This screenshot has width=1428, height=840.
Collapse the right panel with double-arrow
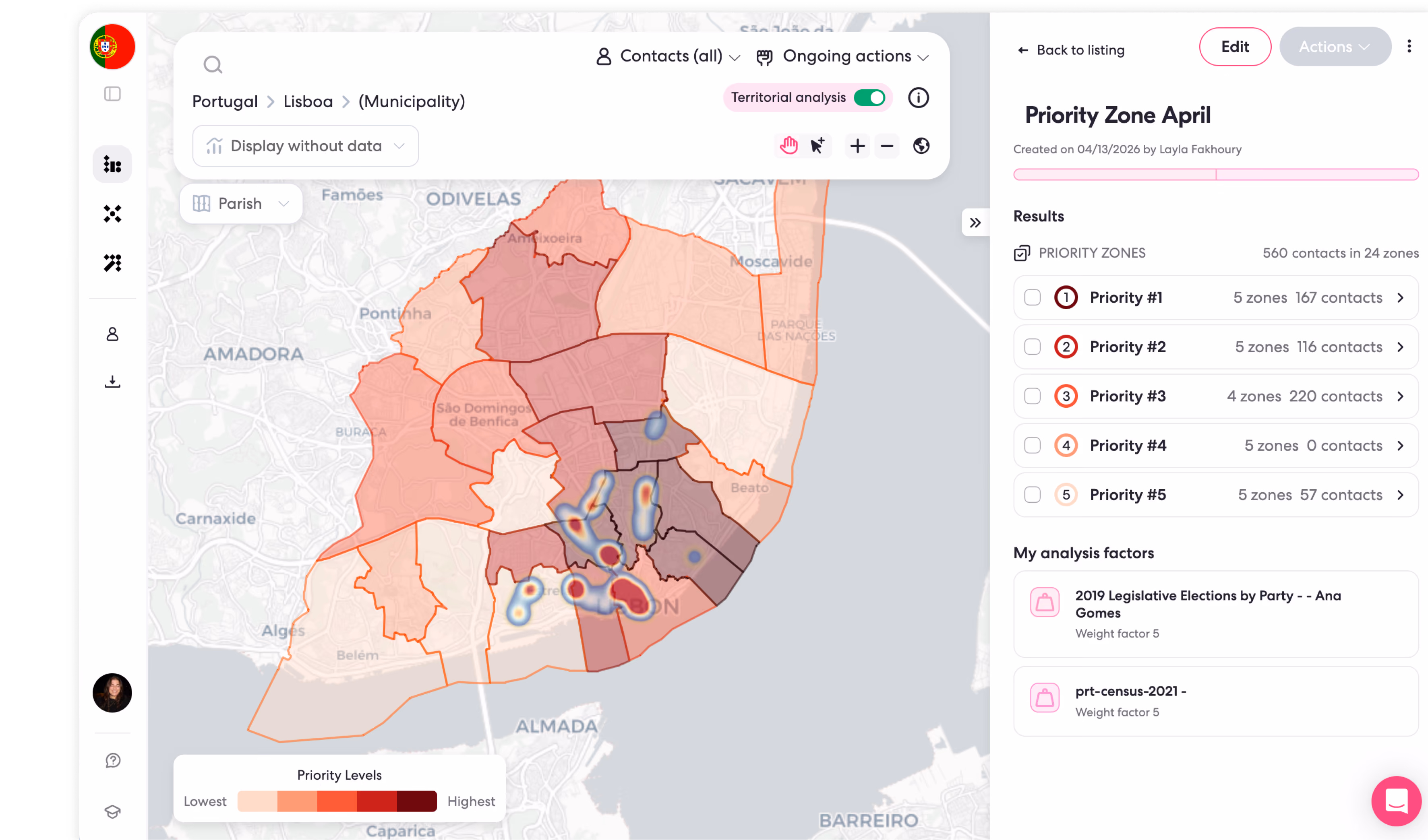click(975, 223)
